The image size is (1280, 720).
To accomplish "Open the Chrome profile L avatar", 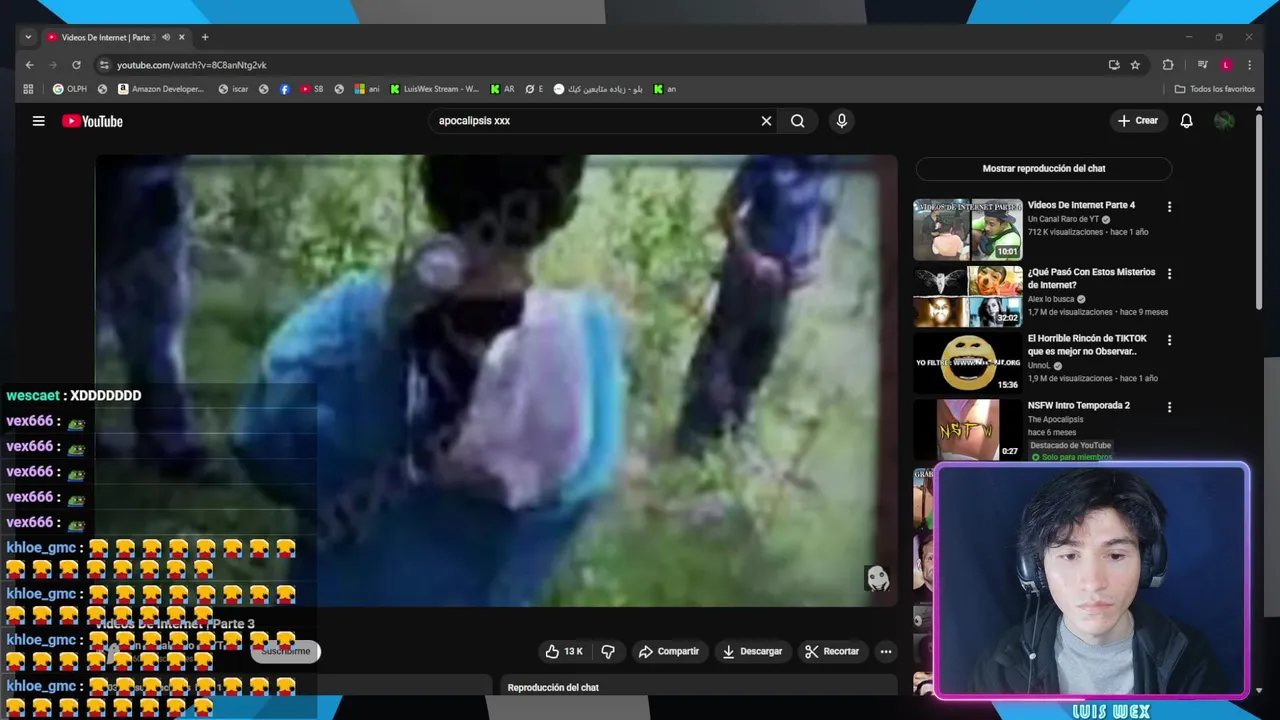I will (1226, 65).
